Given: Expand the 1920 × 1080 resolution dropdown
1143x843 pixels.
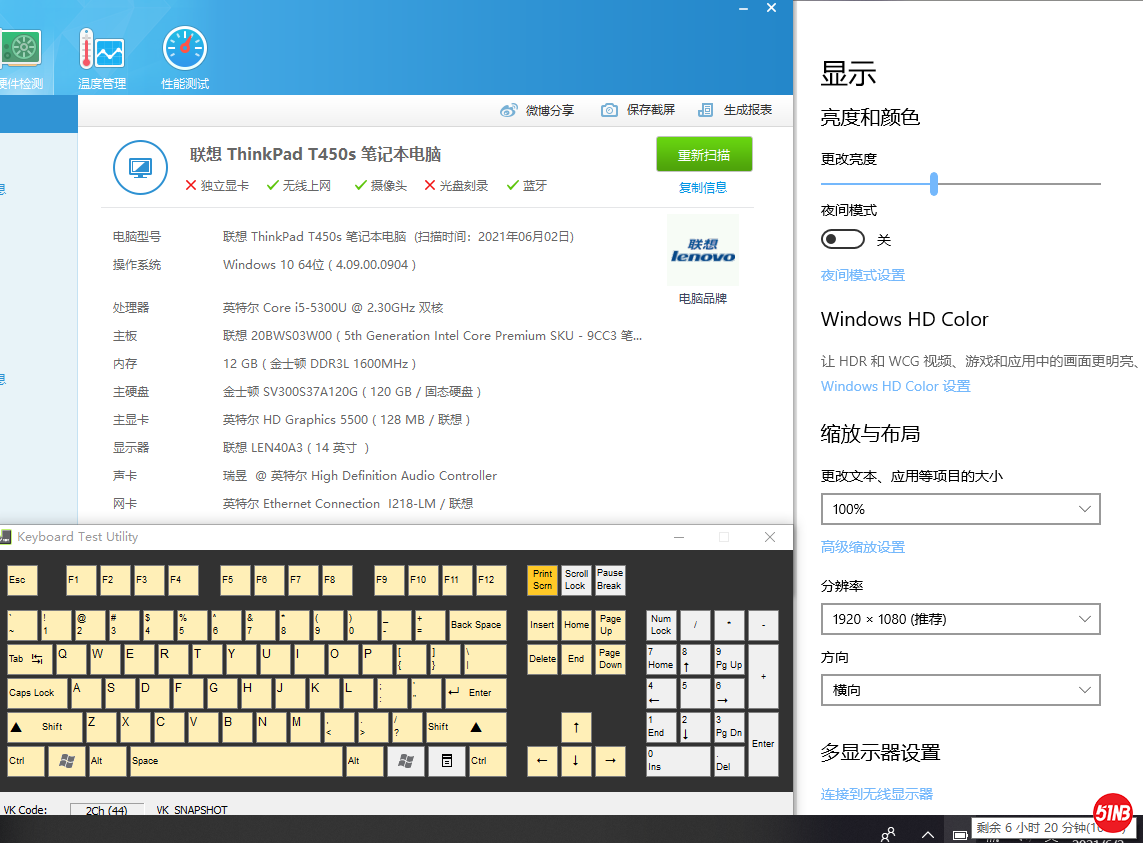Looking at the screenshot, I should tap(961, 619).
